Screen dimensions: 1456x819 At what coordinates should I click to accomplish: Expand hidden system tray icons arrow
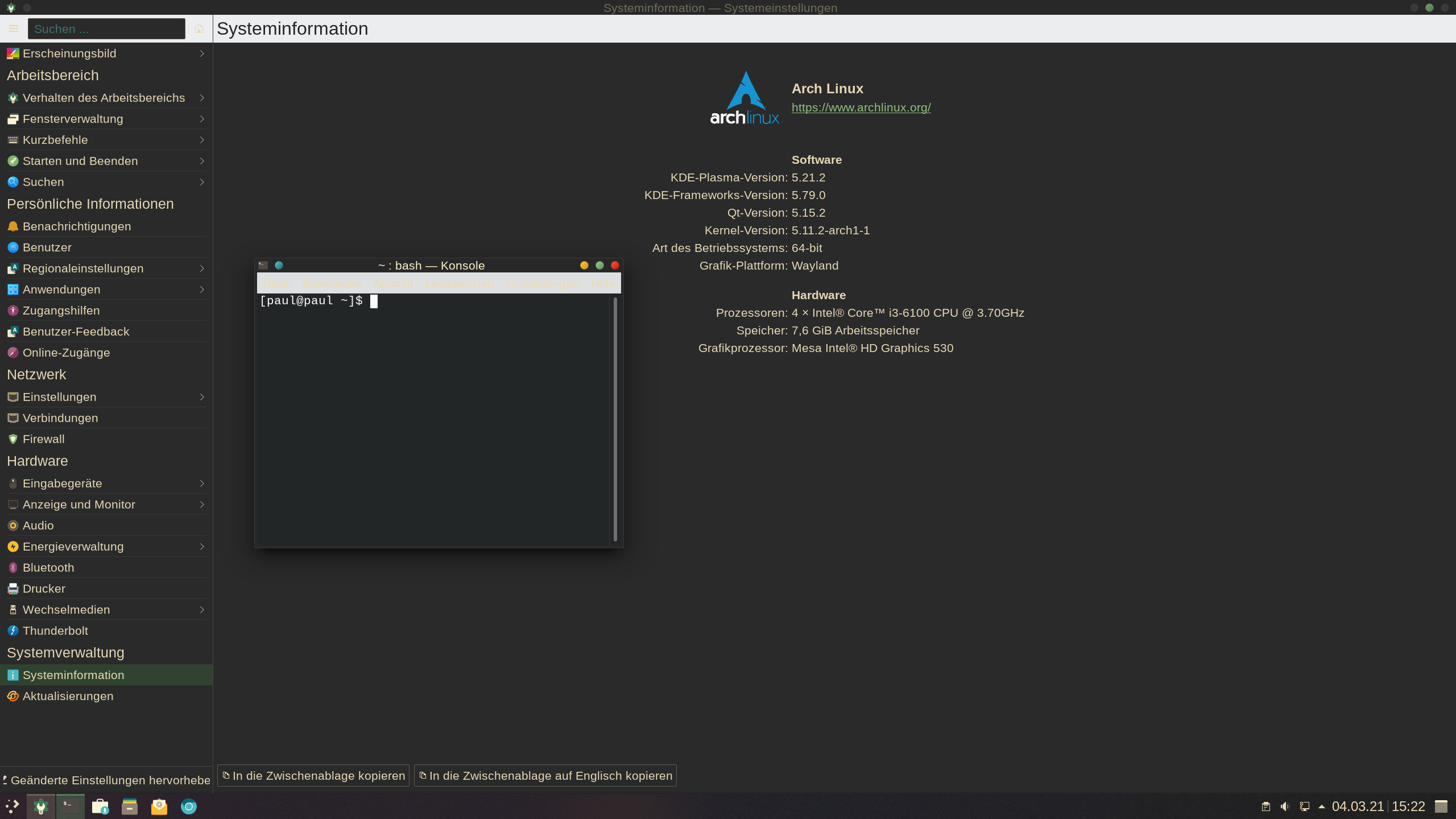(1322, 806)
